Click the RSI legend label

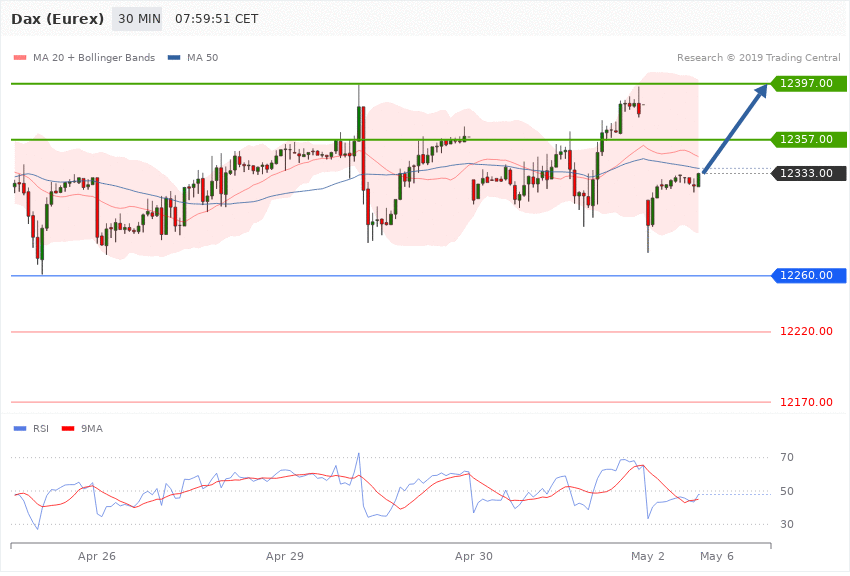coord(41,429)
